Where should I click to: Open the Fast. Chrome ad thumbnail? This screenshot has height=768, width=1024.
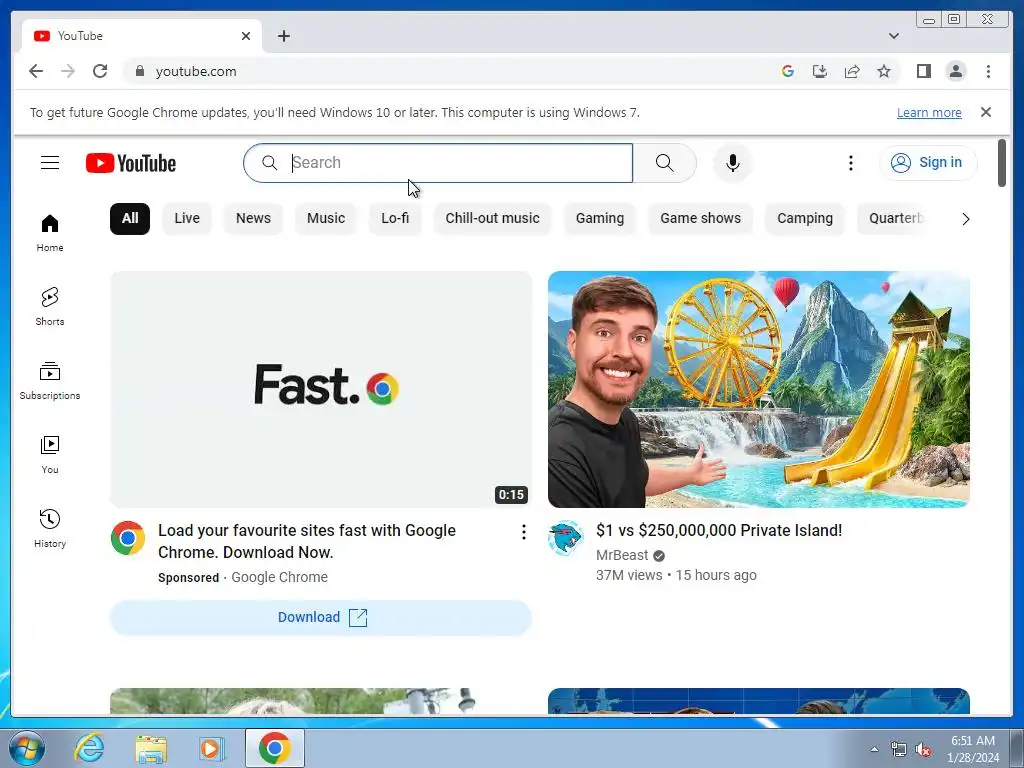321,389
